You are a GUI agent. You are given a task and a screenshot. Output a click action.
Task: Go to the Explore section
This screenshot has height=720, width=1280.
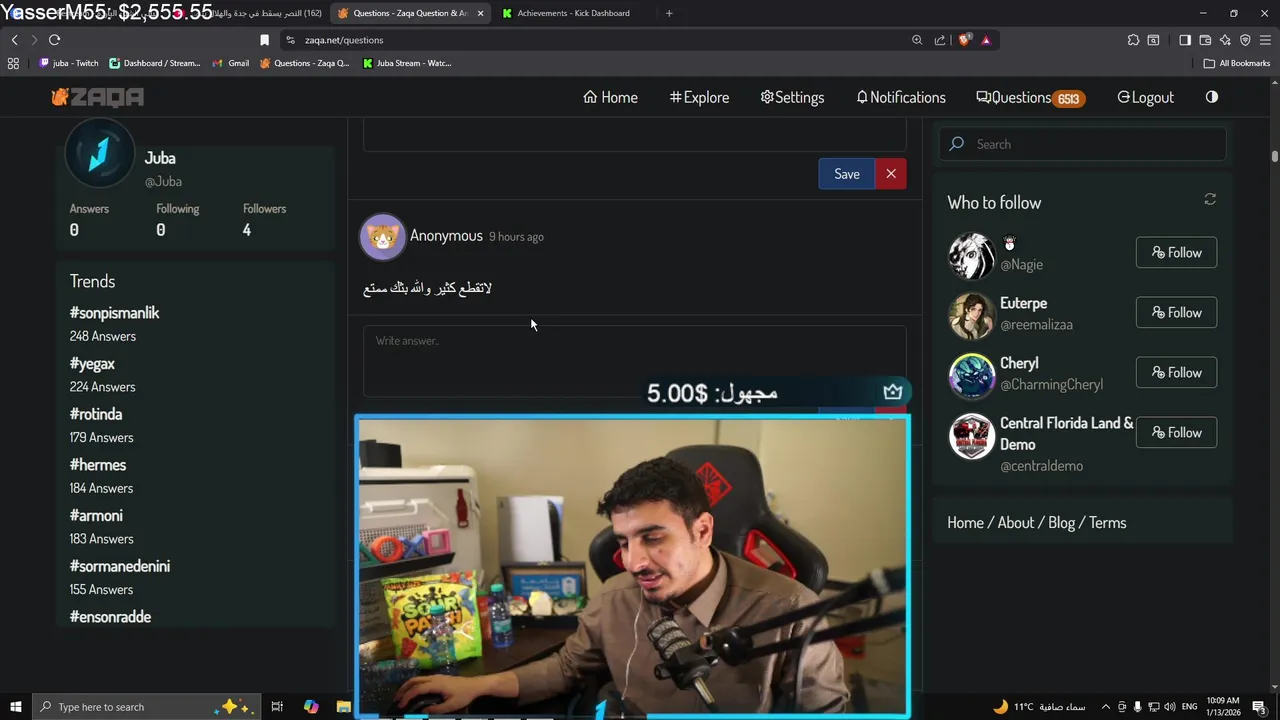click(699, 97)
